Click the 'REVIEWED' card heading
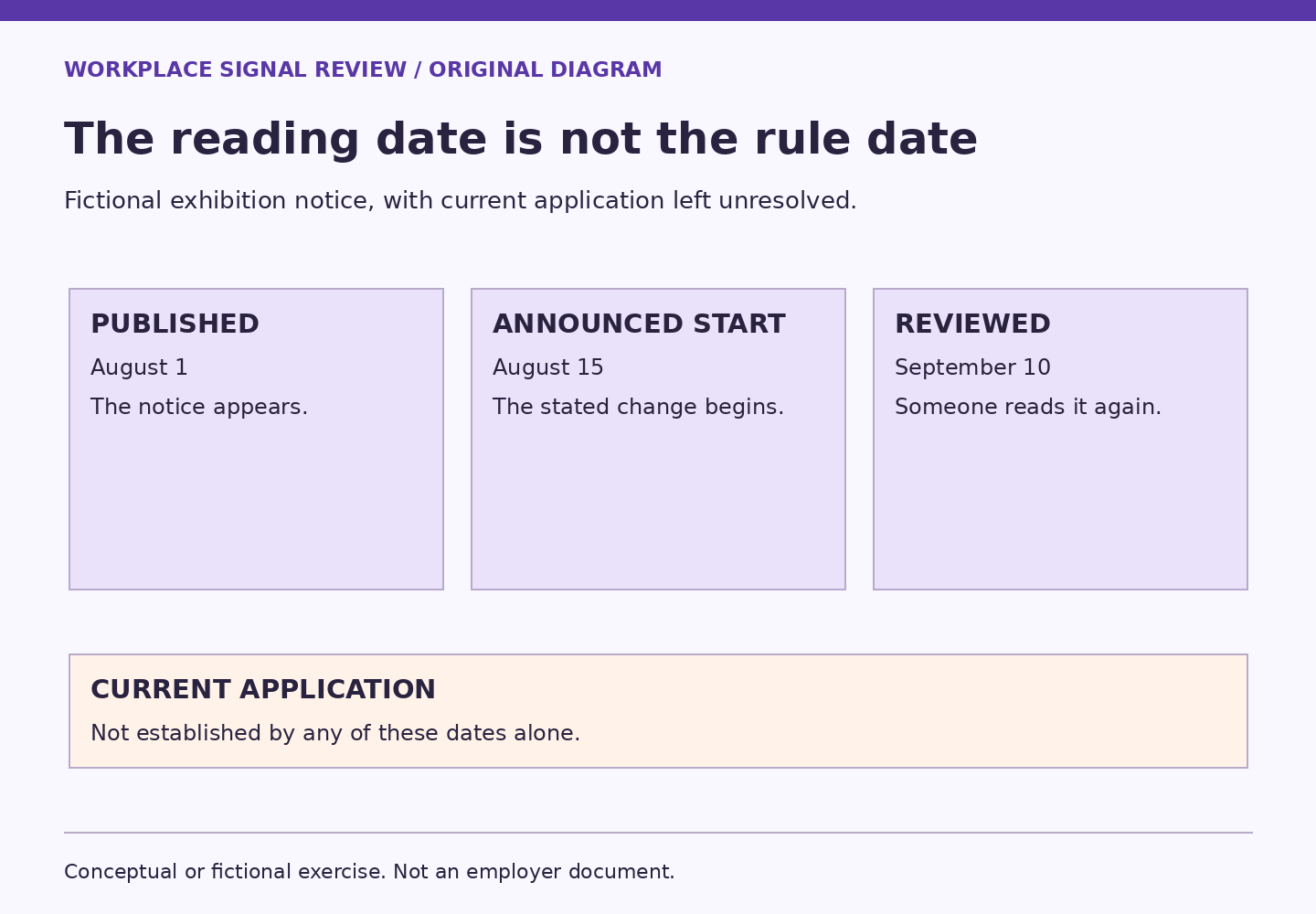The width and height of the screenshot is (1316, 914). pyautogui.click(x=972, y=324)
